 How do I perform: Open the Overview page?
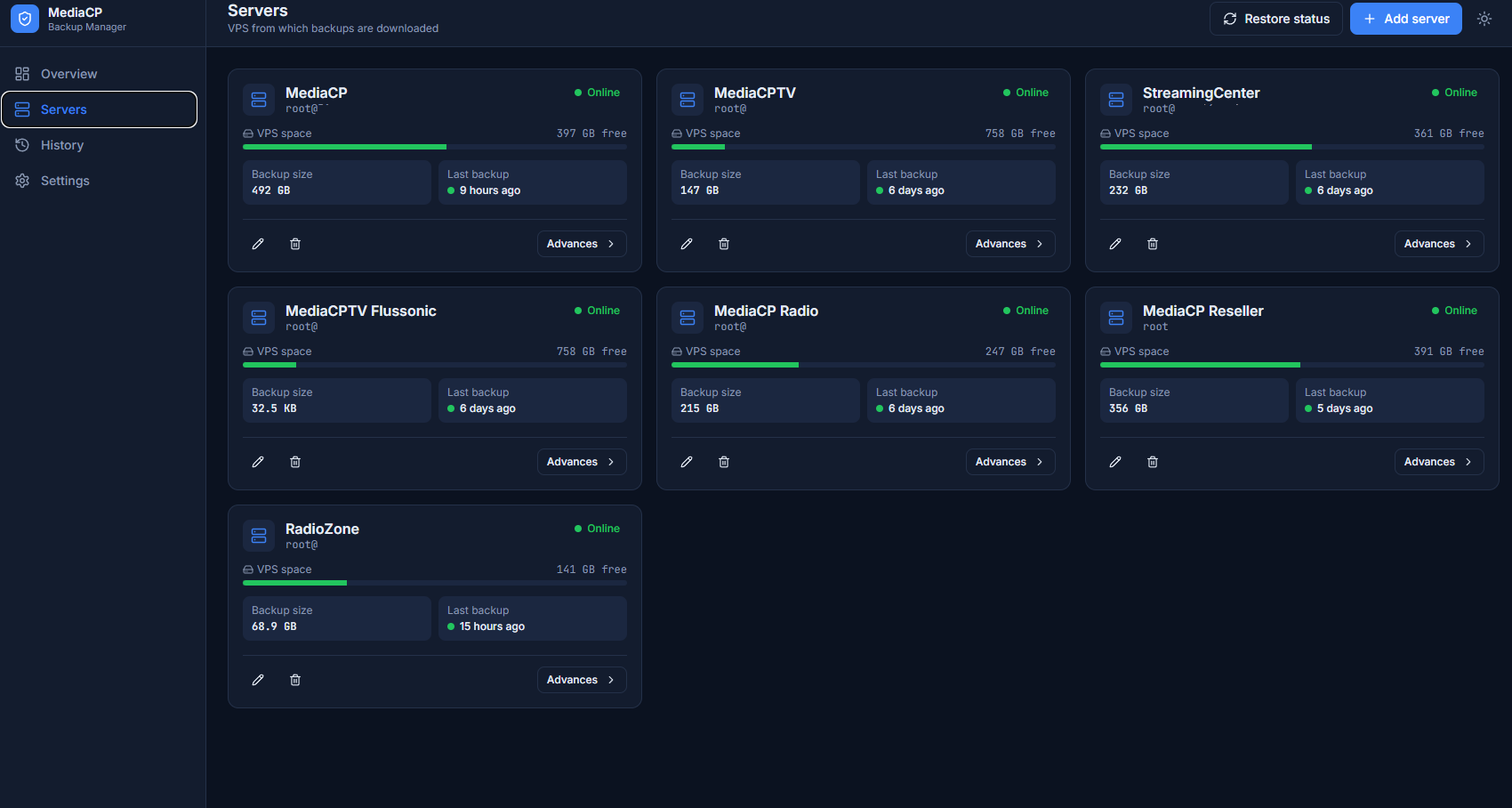click(99, 74)
